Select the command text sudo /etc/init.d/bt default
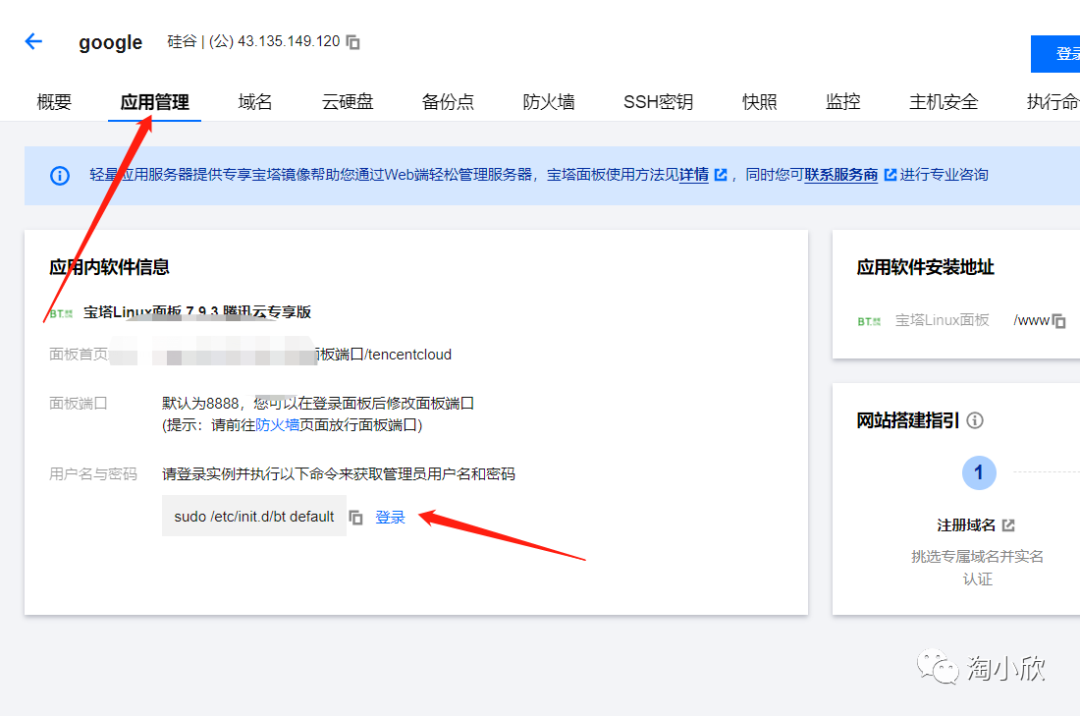The image size is (1080, 716). 254,516
